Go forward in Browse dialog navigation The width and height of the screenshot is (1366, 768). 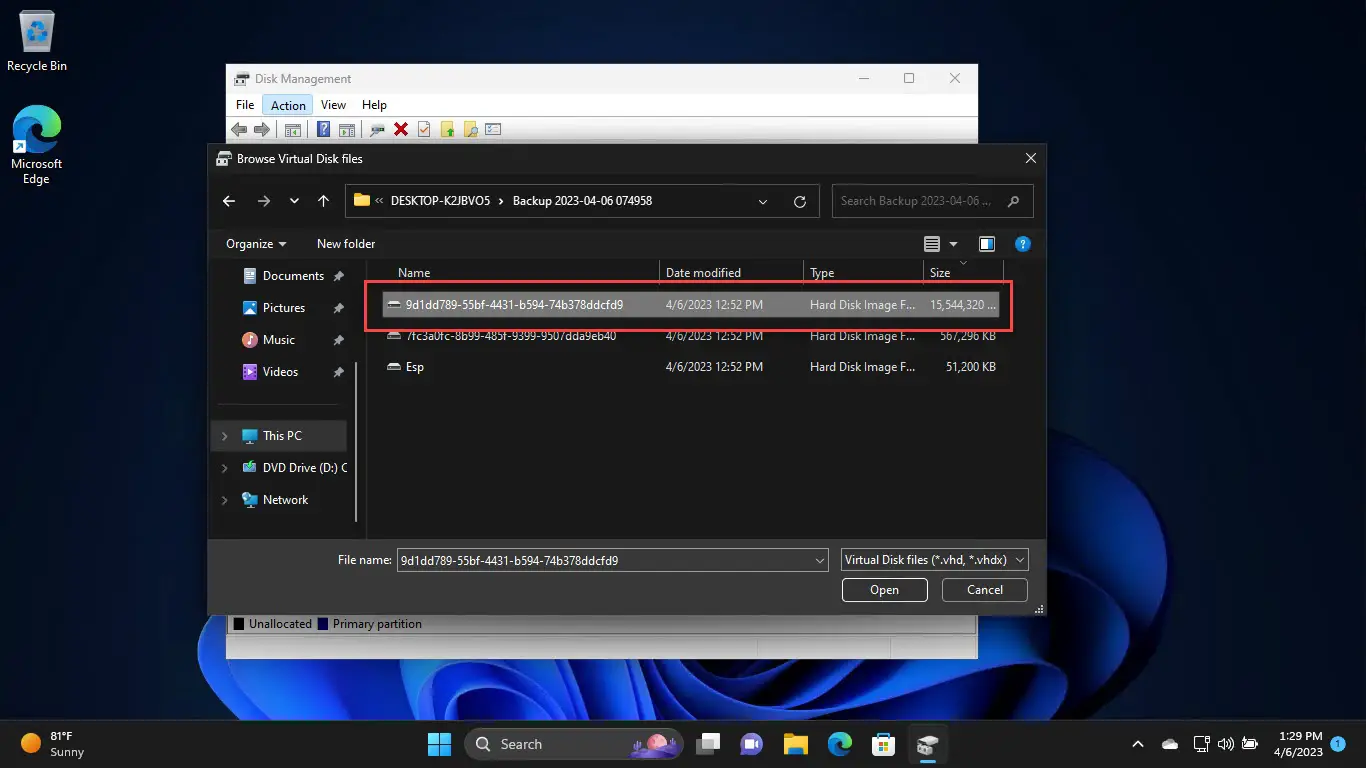[264, 201]
